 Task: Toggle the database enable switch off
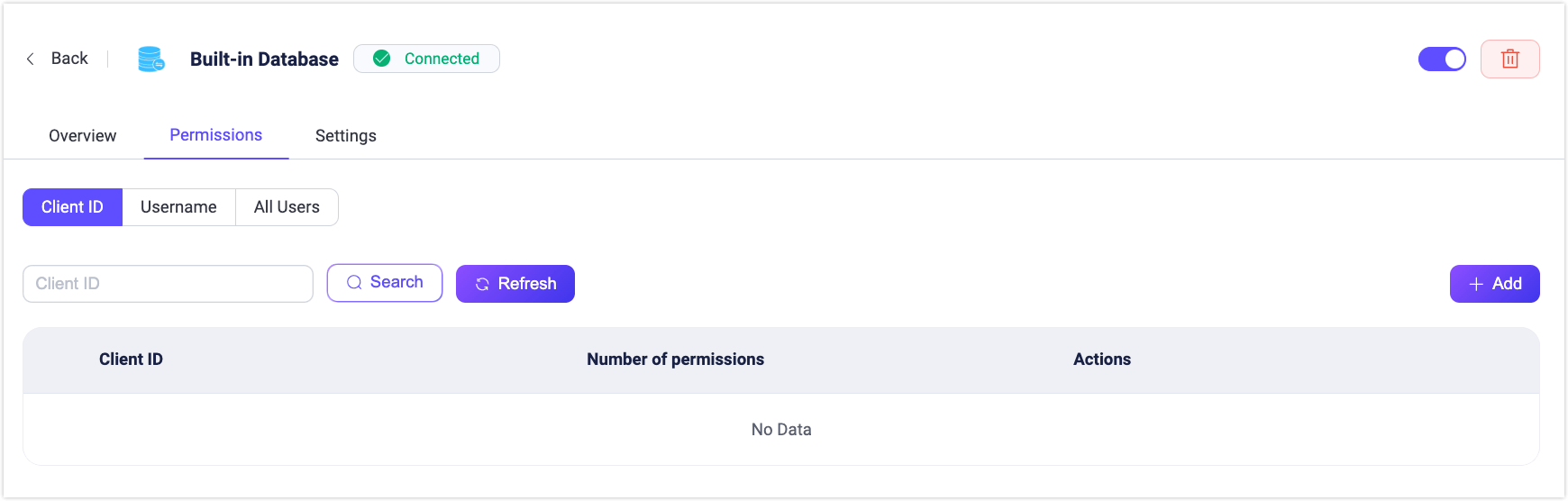point(1442,59)
